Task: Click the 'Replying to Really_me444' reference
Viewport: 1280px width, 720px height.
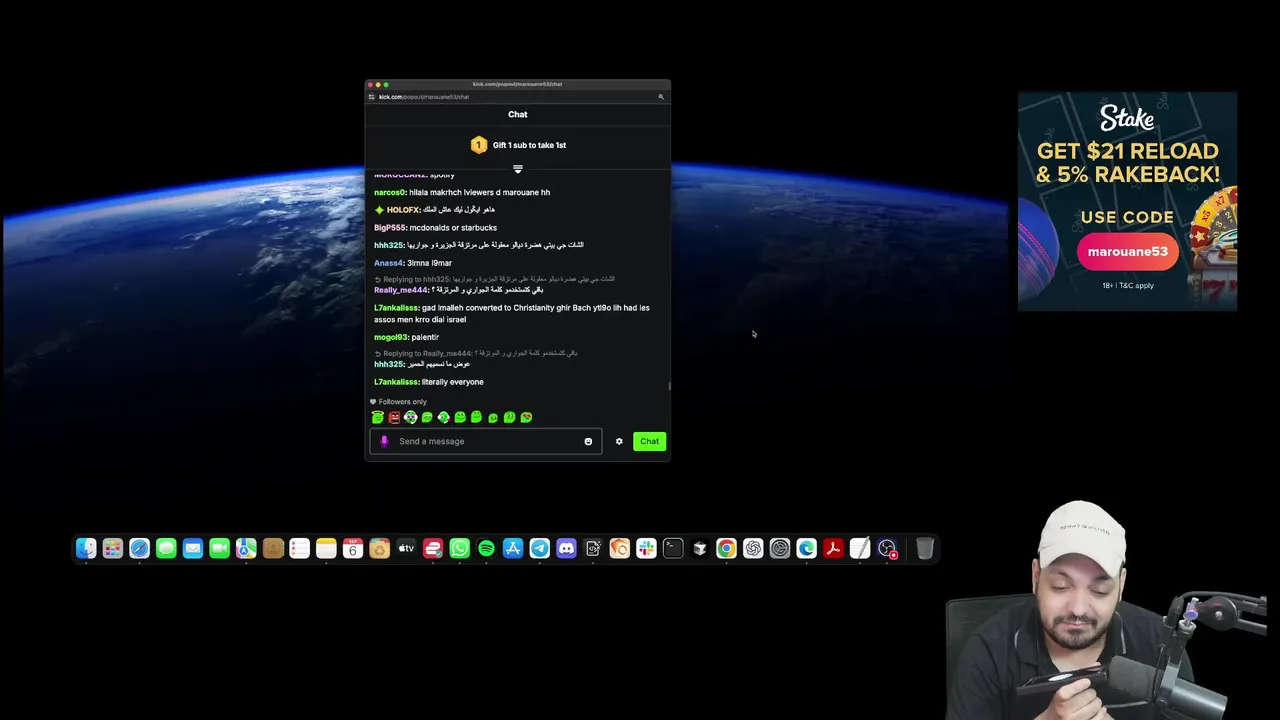Action: pyautogui.click(x=476, y=353)
